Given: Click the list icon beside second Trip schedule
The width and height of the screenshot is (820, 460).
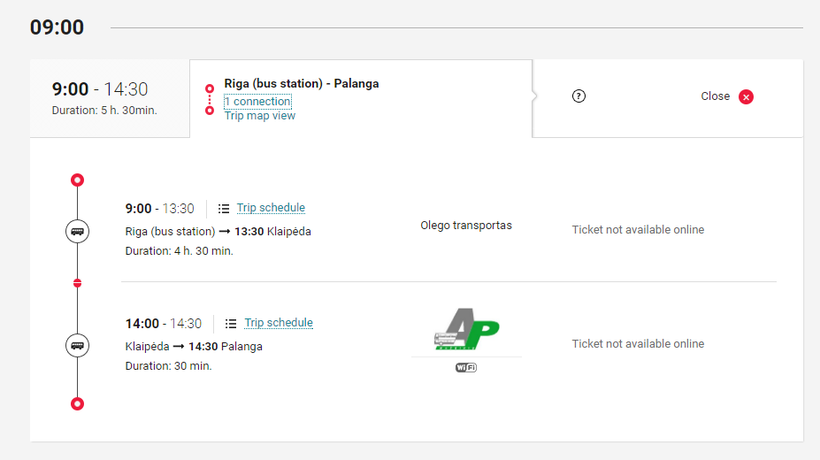Looking at the screenshot, I should point(231,323).
